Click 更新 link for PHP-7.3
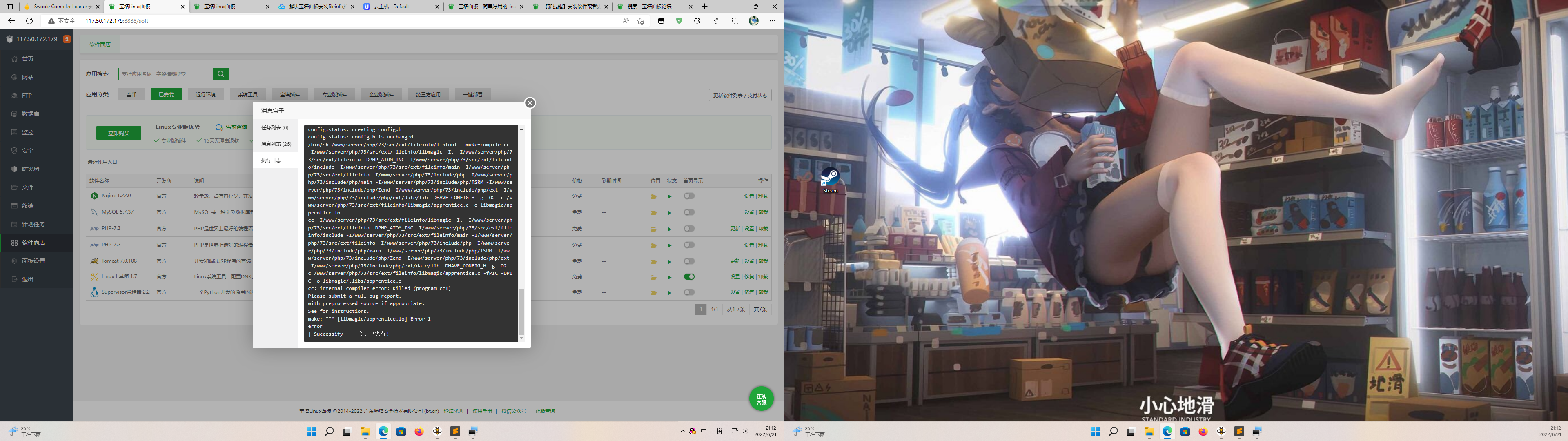This screenshot has width=1568, height=441. 735,229
